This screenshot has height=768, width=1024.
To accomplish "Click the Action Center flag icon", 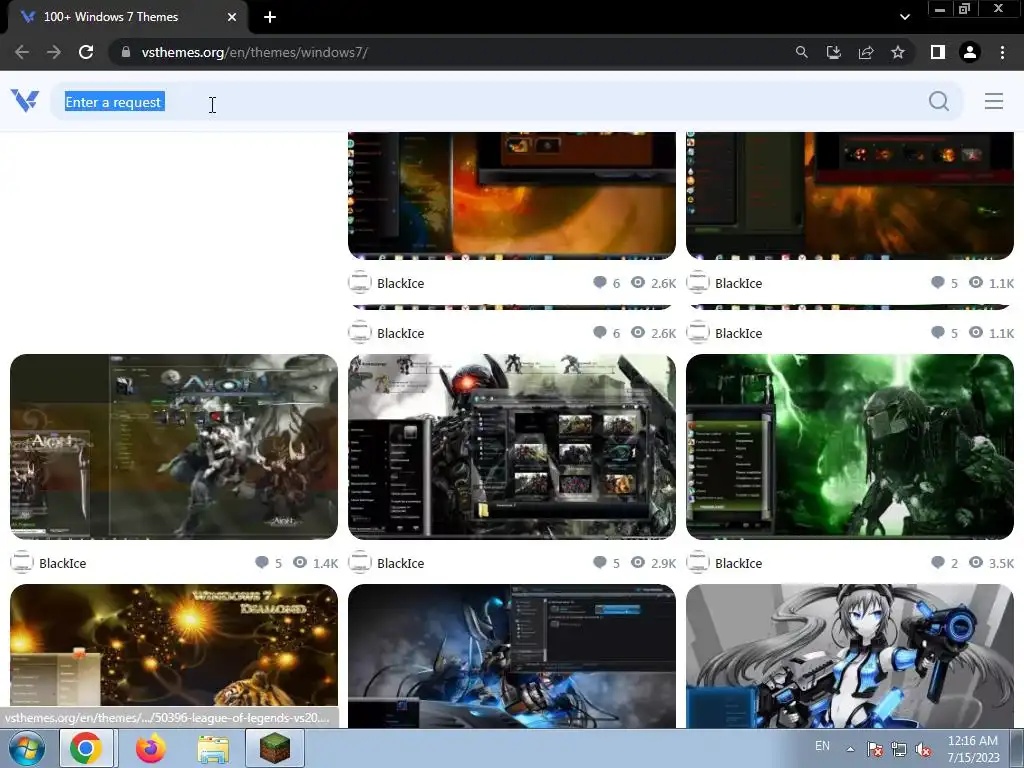I will click(874, 750).
